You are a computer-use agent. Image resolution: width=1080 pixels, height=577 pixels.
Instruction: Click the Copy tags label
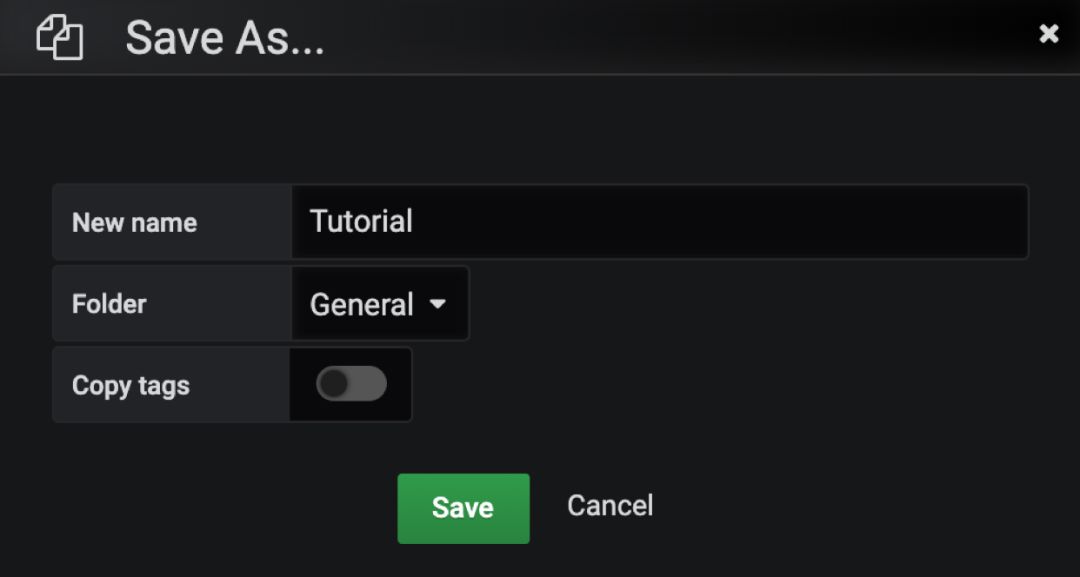[x=130, y=386]
